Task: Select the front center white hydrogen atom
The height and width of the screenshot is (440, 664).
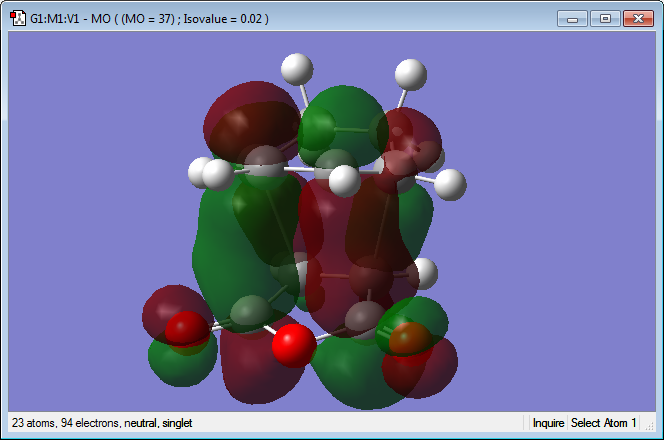Action: click(x=345, y=181)
